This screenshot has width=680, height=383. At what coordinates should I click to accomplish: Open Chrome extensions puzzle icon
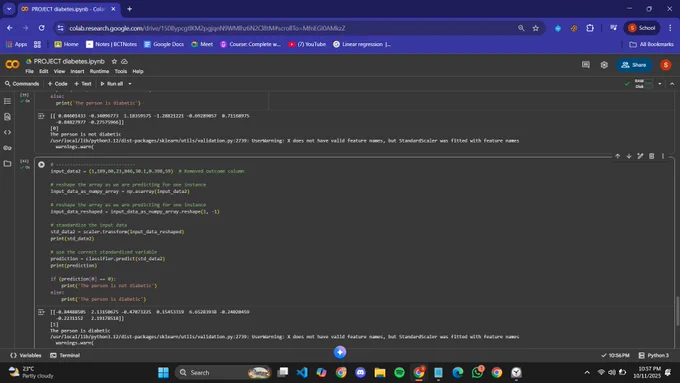click(x=590, y=28)
